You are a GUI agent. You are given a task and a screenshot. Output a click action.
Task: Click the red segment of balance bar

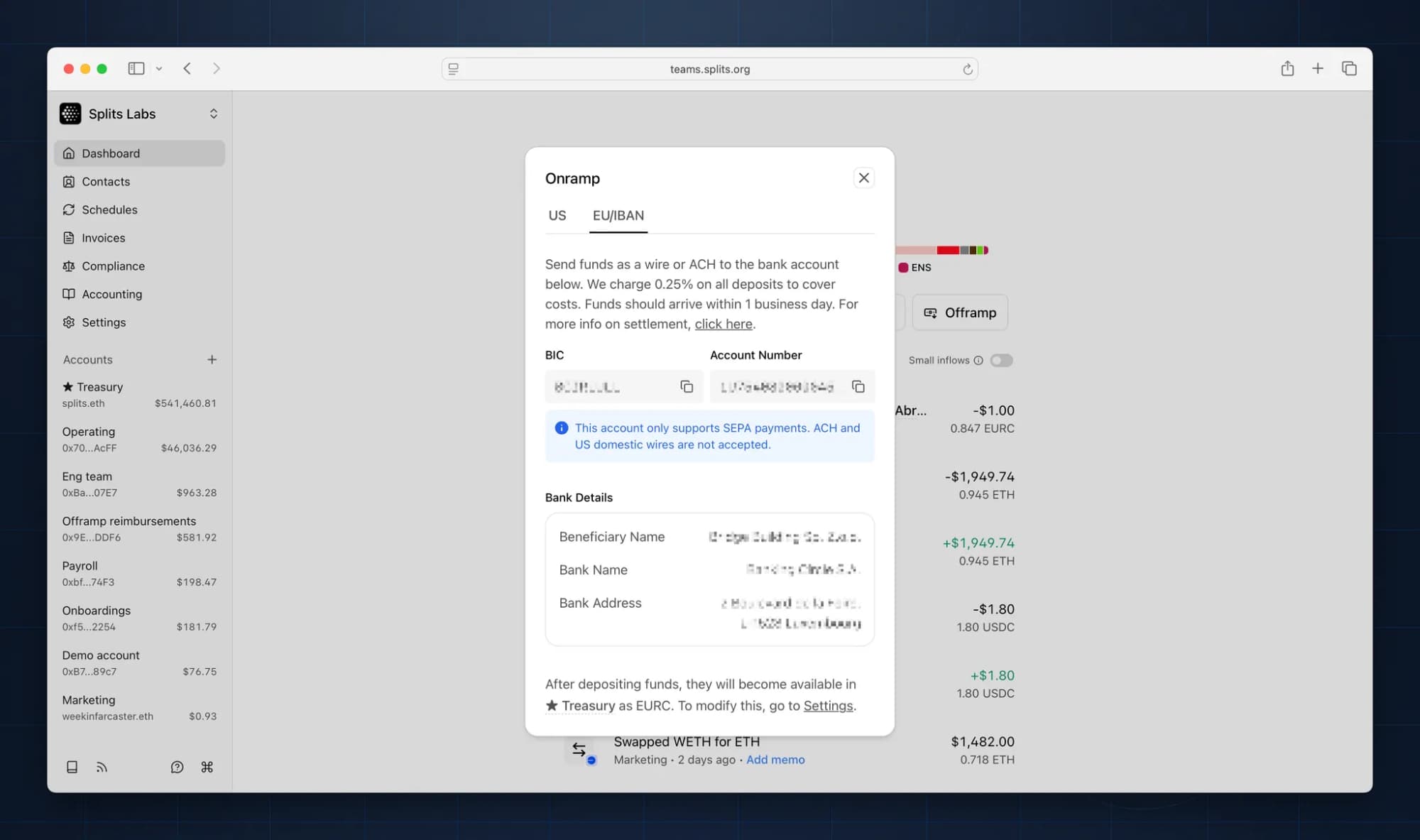click(x=947, y=250)
